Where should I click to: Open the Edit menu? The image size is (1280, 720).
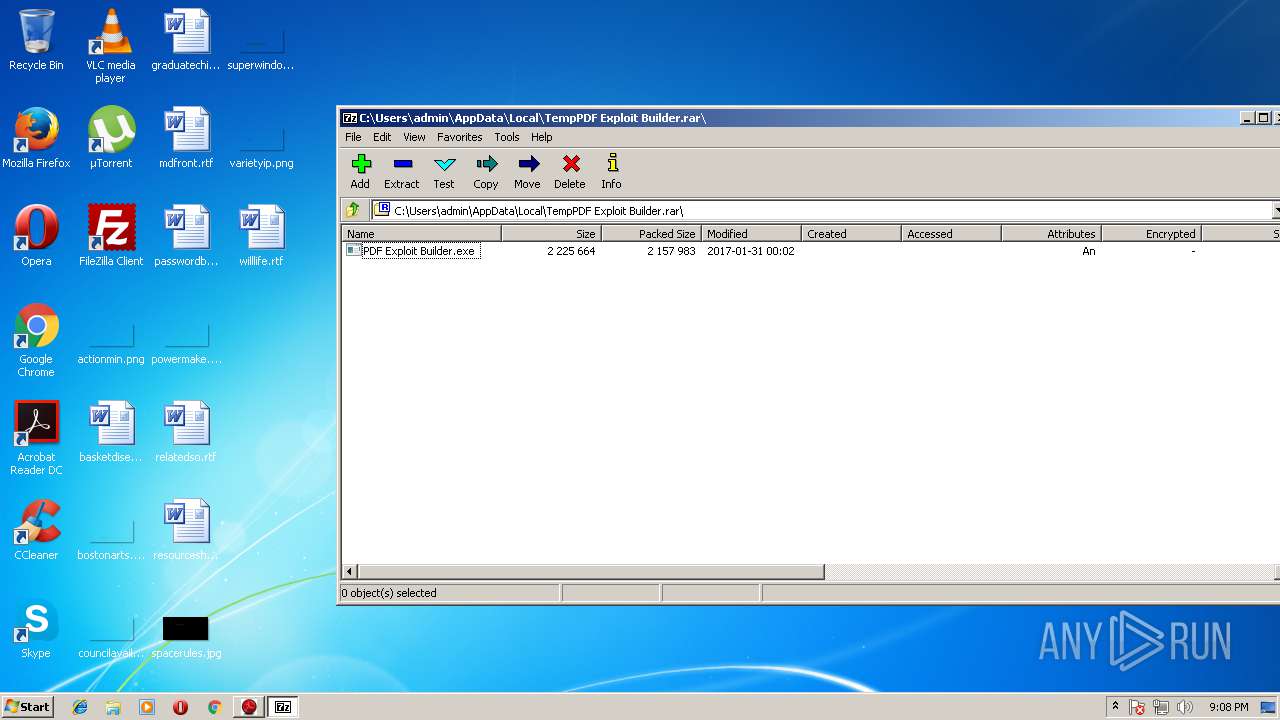(382, 137)
